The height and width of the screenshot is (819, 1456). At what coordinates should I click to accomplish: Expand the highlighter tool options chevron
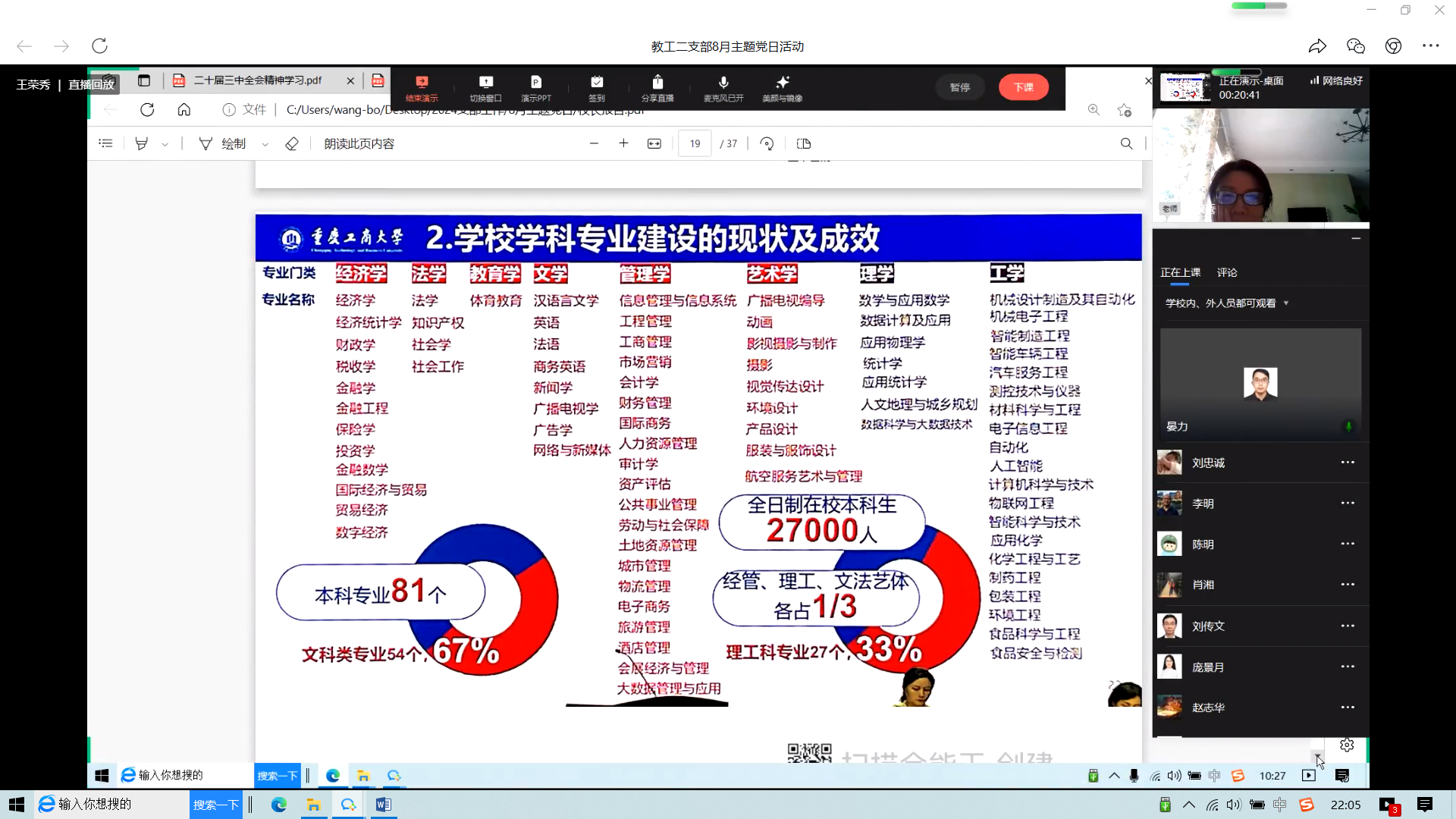tap(165, 143)
